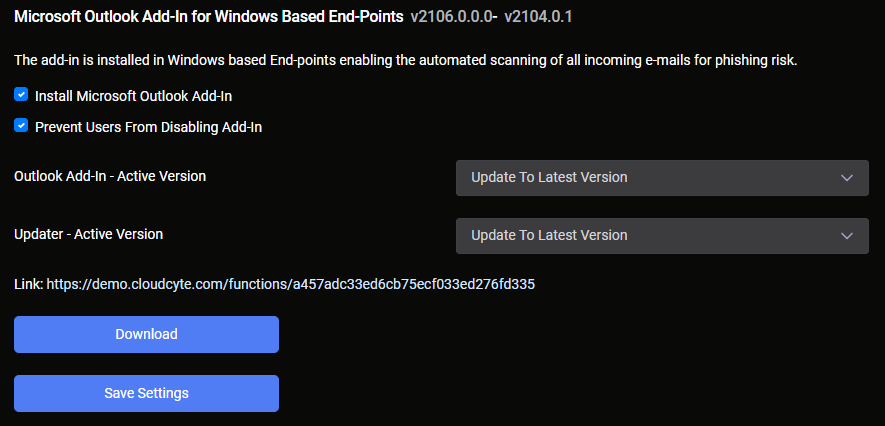This screenshot has height=426, width=885.
Task: Open the Updater Active Version dropdown
Action: (661, 236)
